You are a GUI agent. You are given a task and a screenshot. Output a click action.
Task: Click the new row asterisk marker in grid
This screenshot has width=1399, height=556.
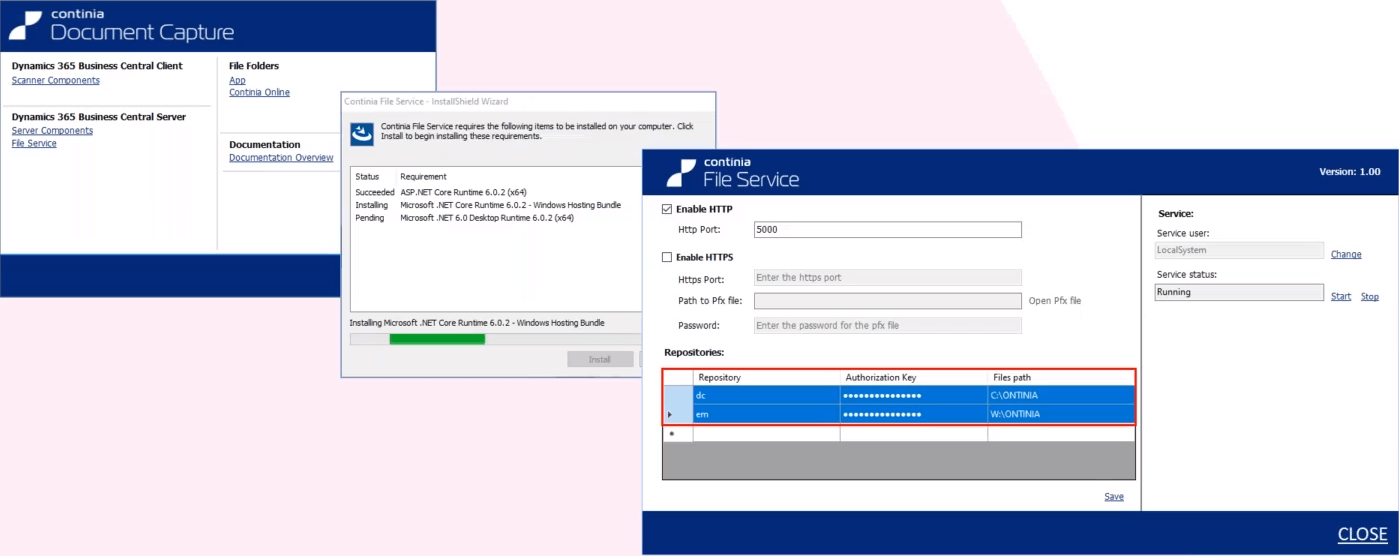[671, 434]
